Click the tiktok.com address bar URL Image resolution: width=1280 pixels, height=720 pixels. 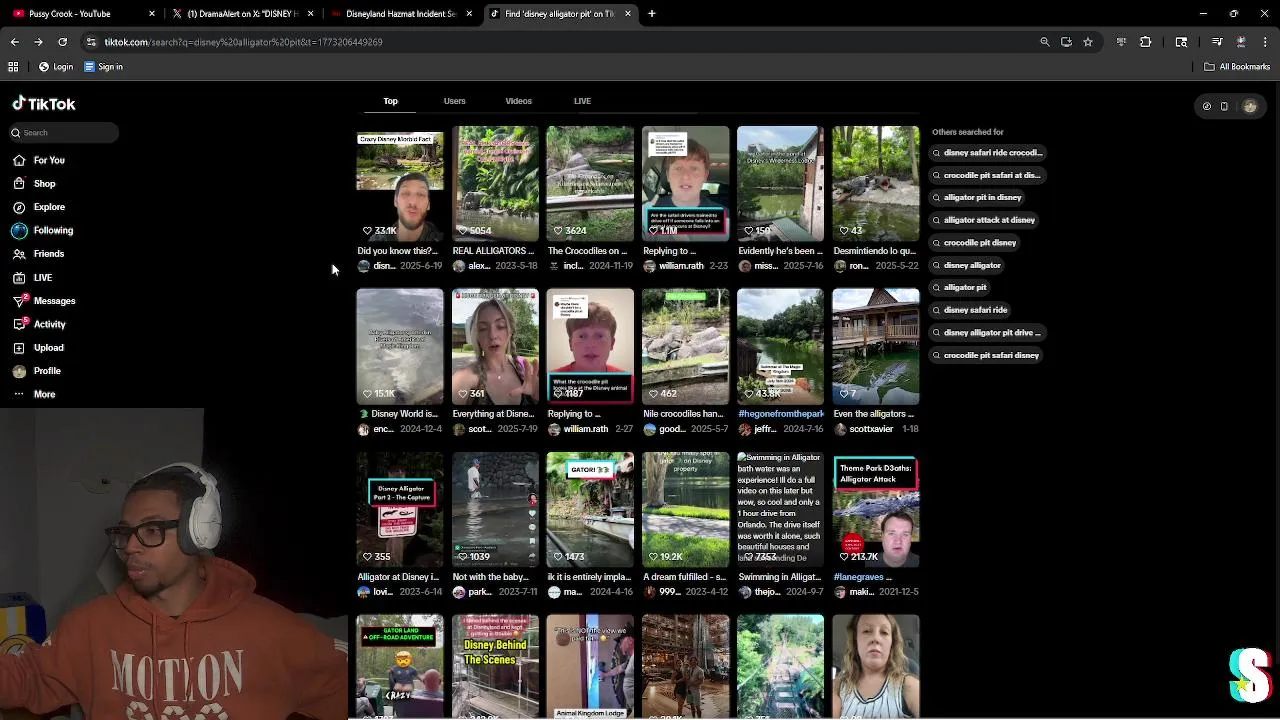click(x=244, y=42)
